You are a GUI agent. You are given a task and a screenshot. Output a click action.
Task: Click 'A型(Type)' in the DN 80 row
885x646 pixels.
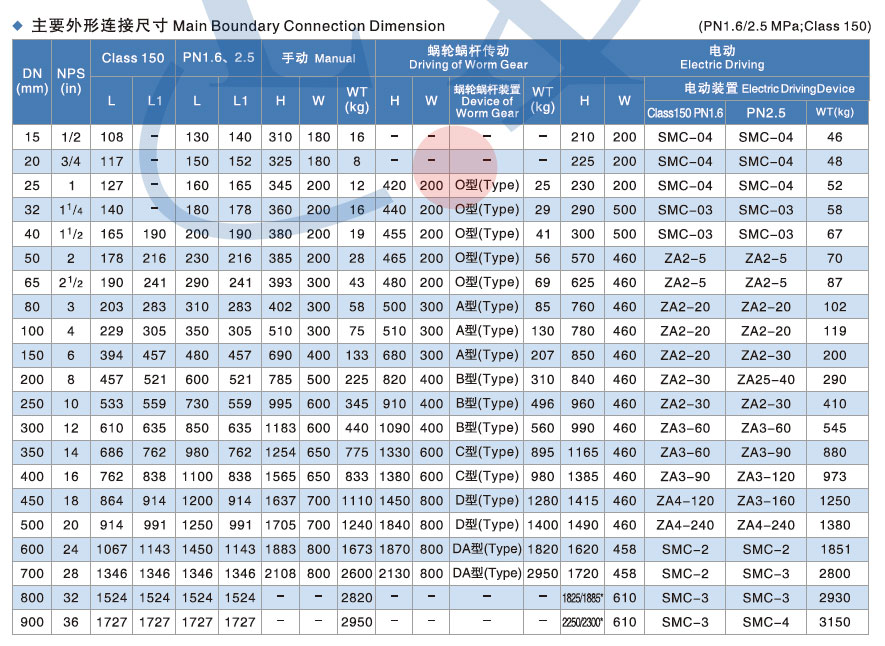[487, 307]
